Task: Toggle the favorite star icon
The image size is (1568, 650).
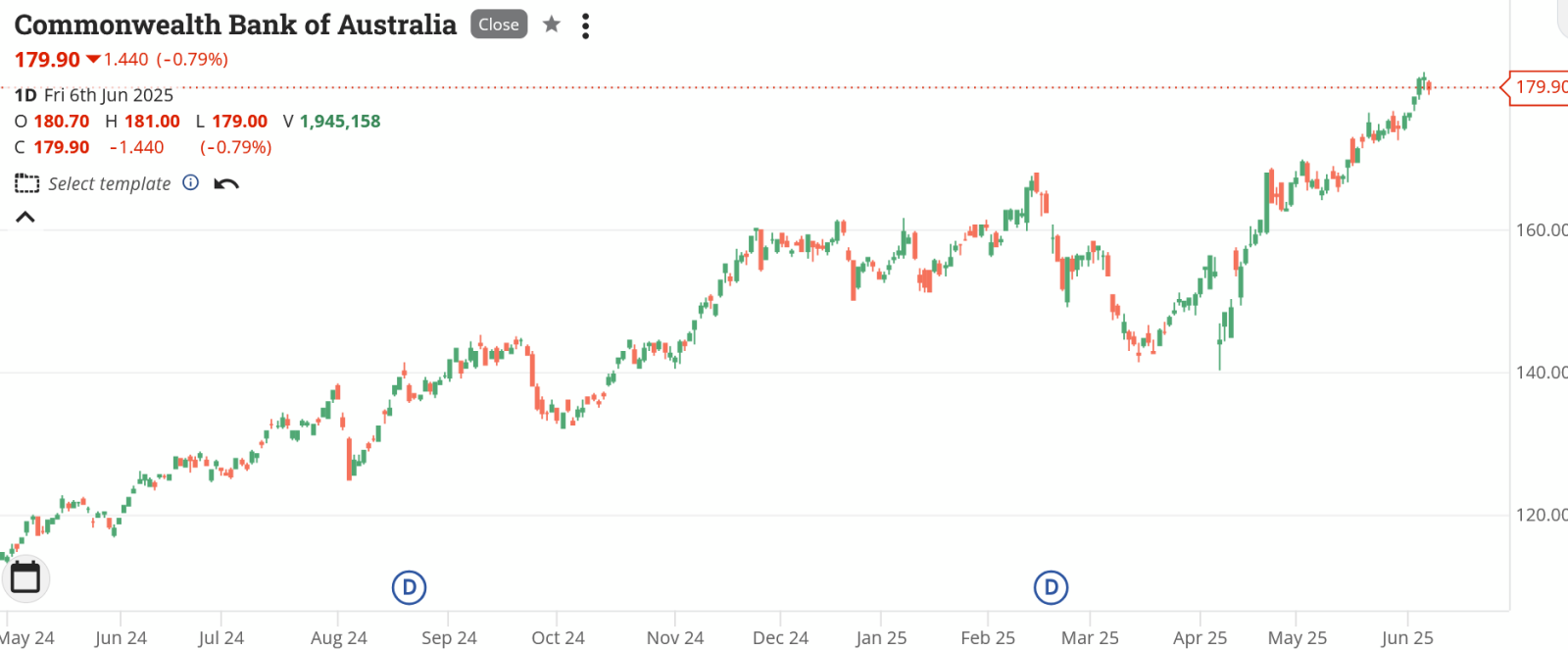Action: pyautogui.click(x=552, y=25)
